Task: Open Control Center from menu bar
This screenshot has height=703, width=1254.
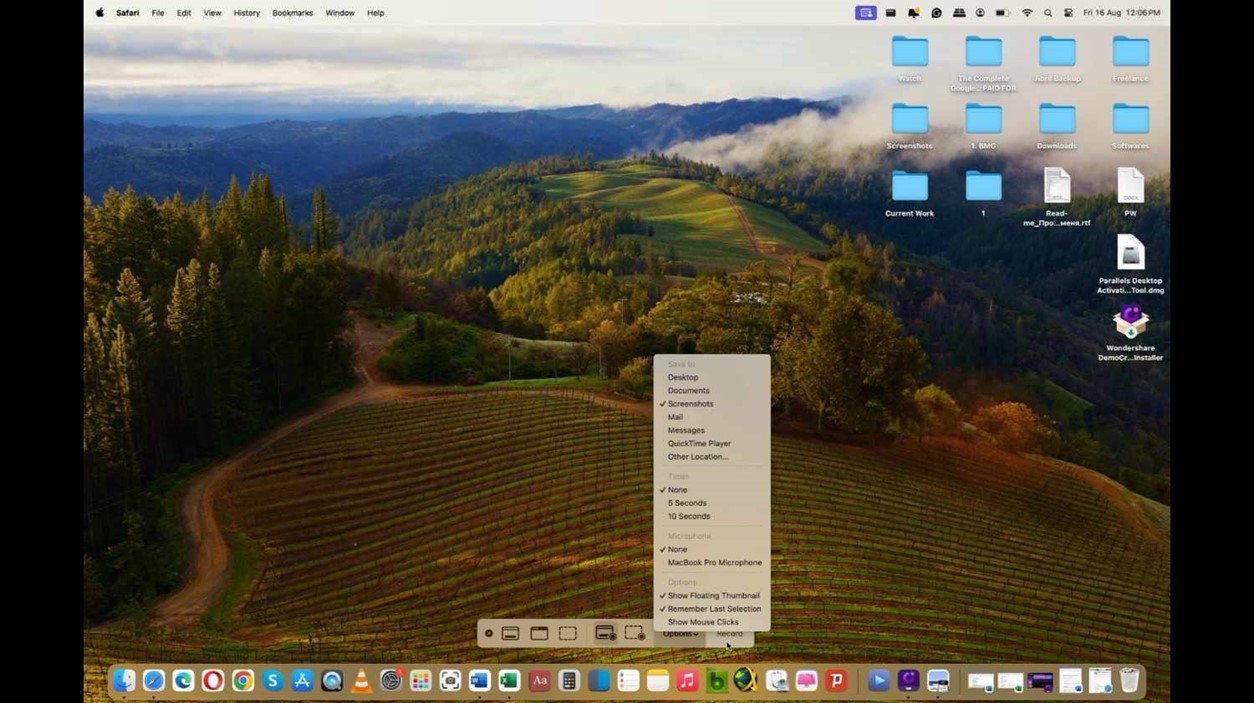Action: (1068, 13)
